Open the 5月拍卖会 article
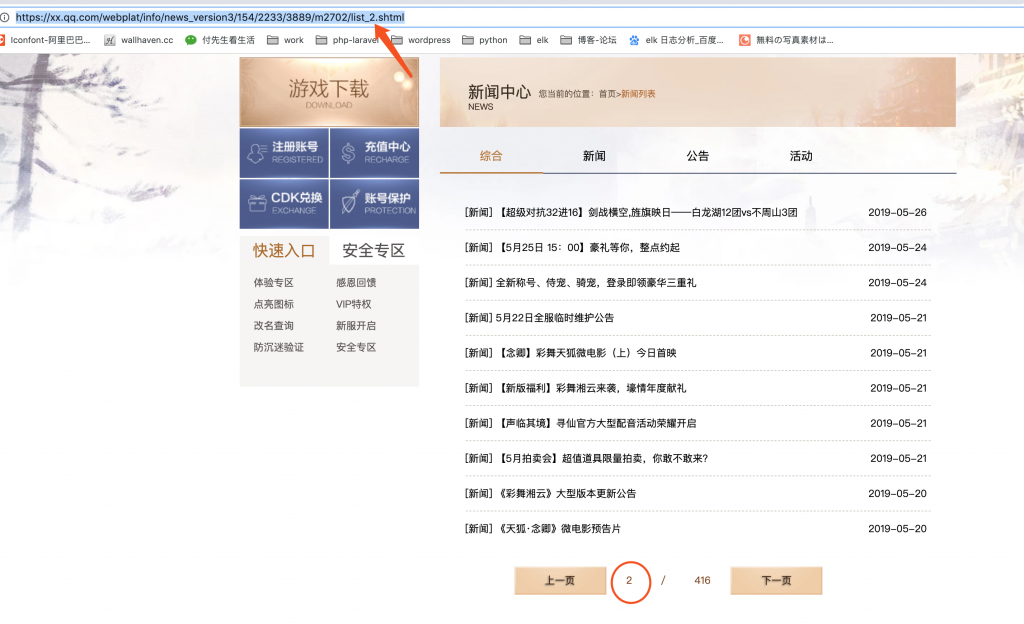Image resolution: width=1024 pixels, height=624 pixels. 586,459
